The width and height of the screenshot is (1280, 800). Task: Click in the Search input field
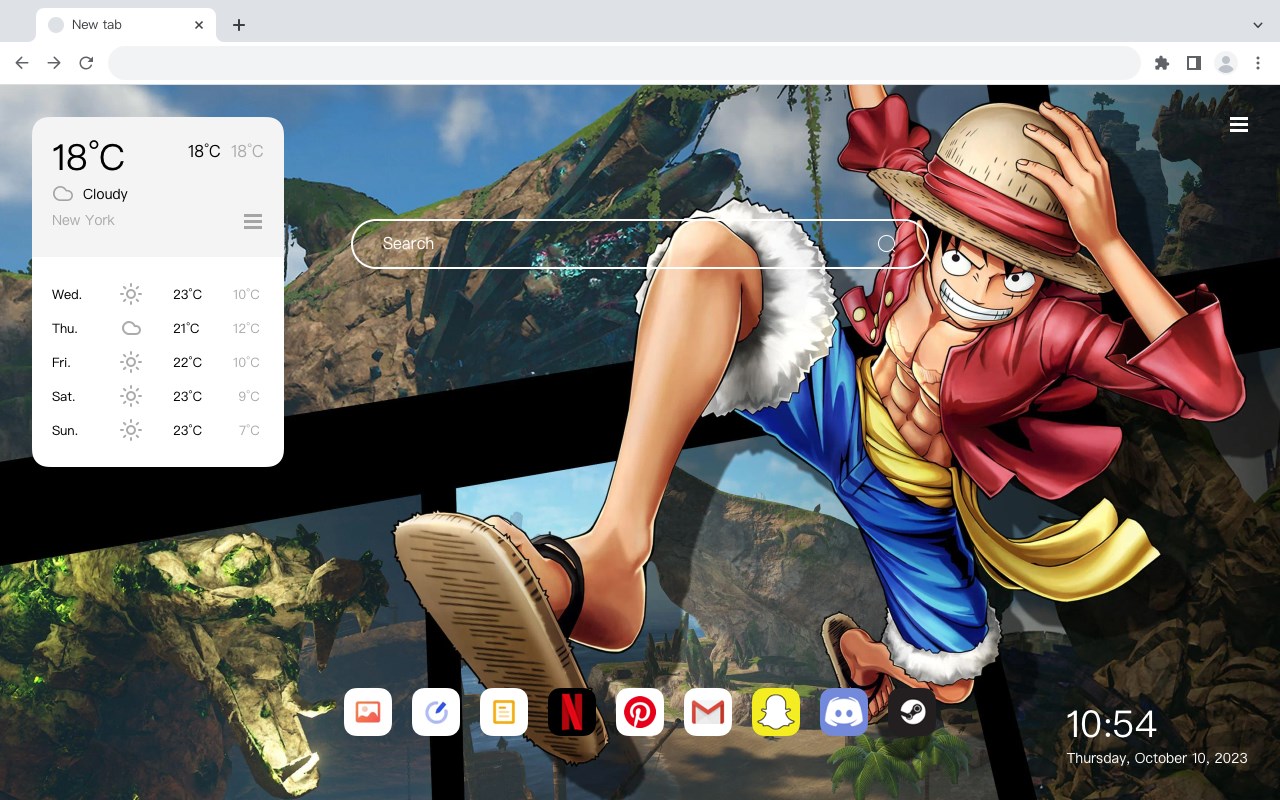640,244
